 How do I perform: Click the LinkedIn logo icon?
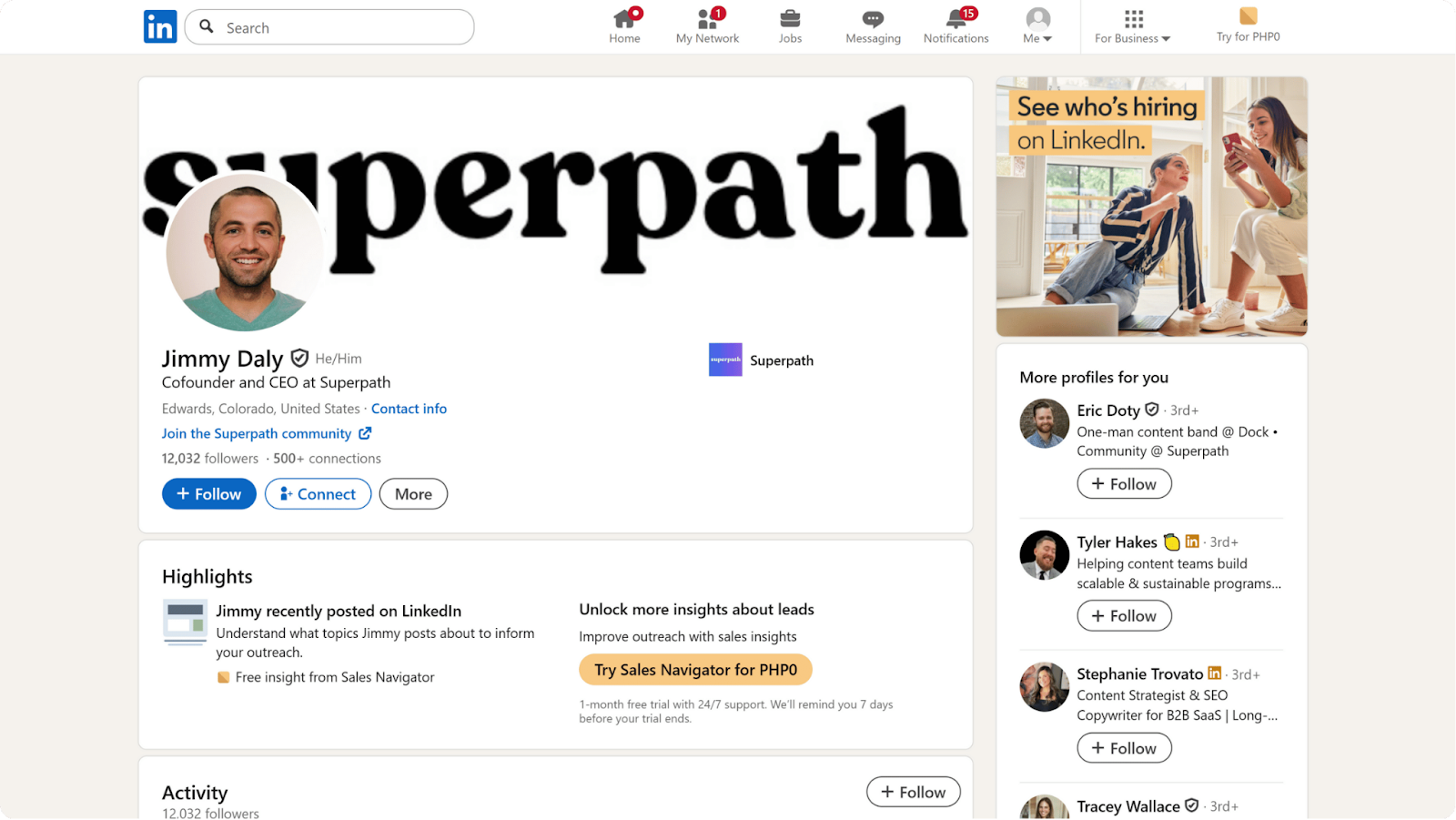(160, 27)
